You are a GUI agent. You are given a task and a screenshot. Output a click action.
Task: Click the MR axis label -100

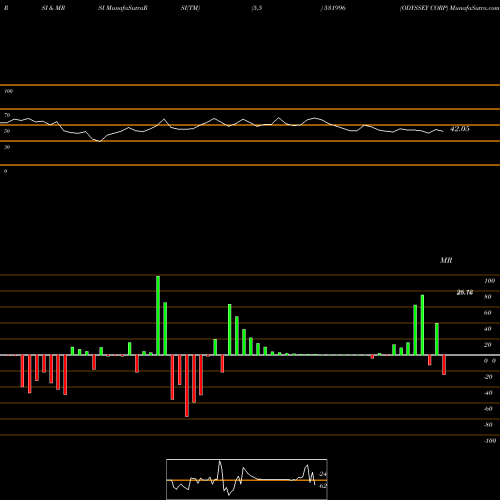490,441
